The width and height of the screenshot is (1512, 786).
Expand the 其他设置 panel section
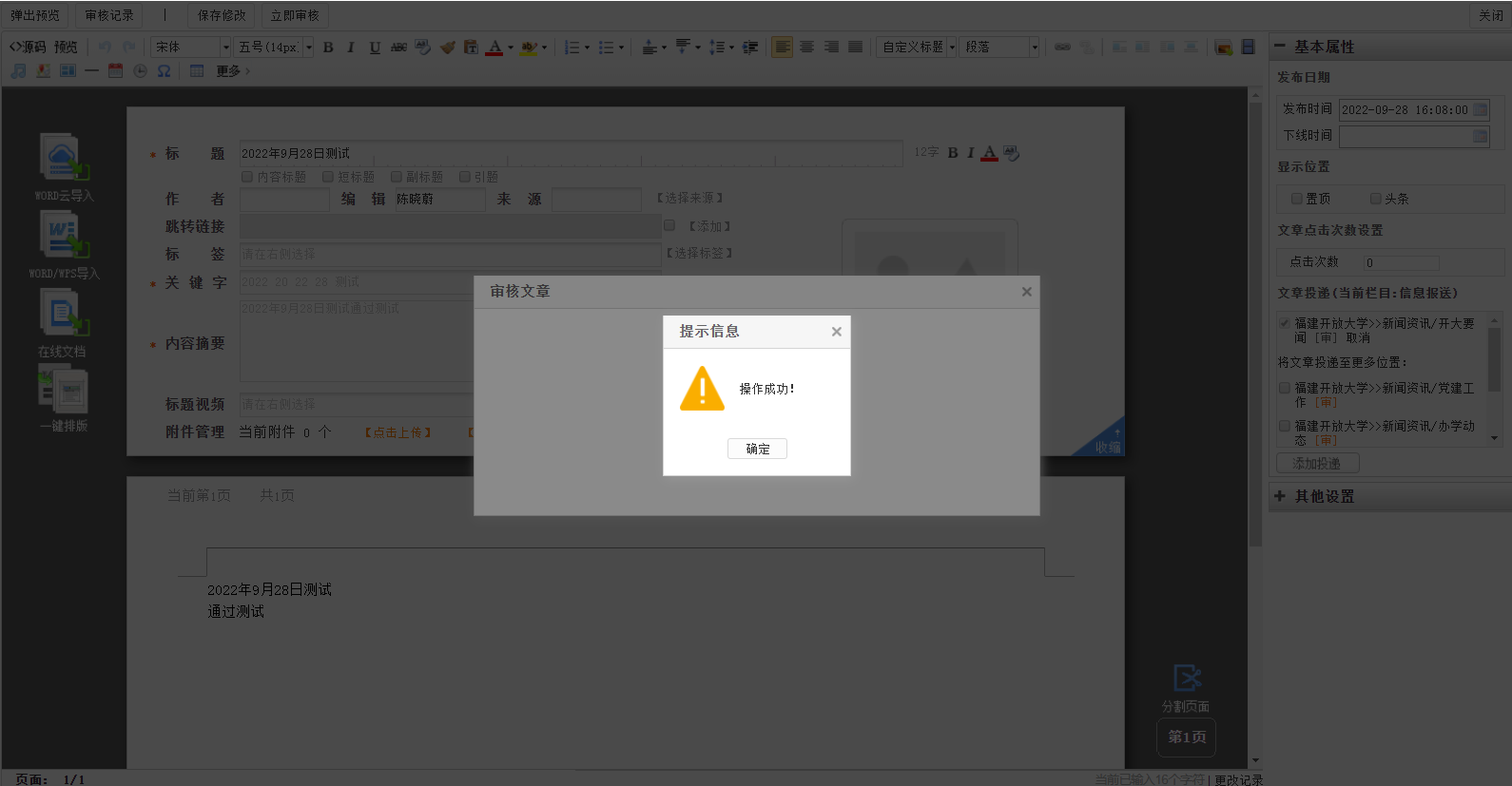point(1324,496)
